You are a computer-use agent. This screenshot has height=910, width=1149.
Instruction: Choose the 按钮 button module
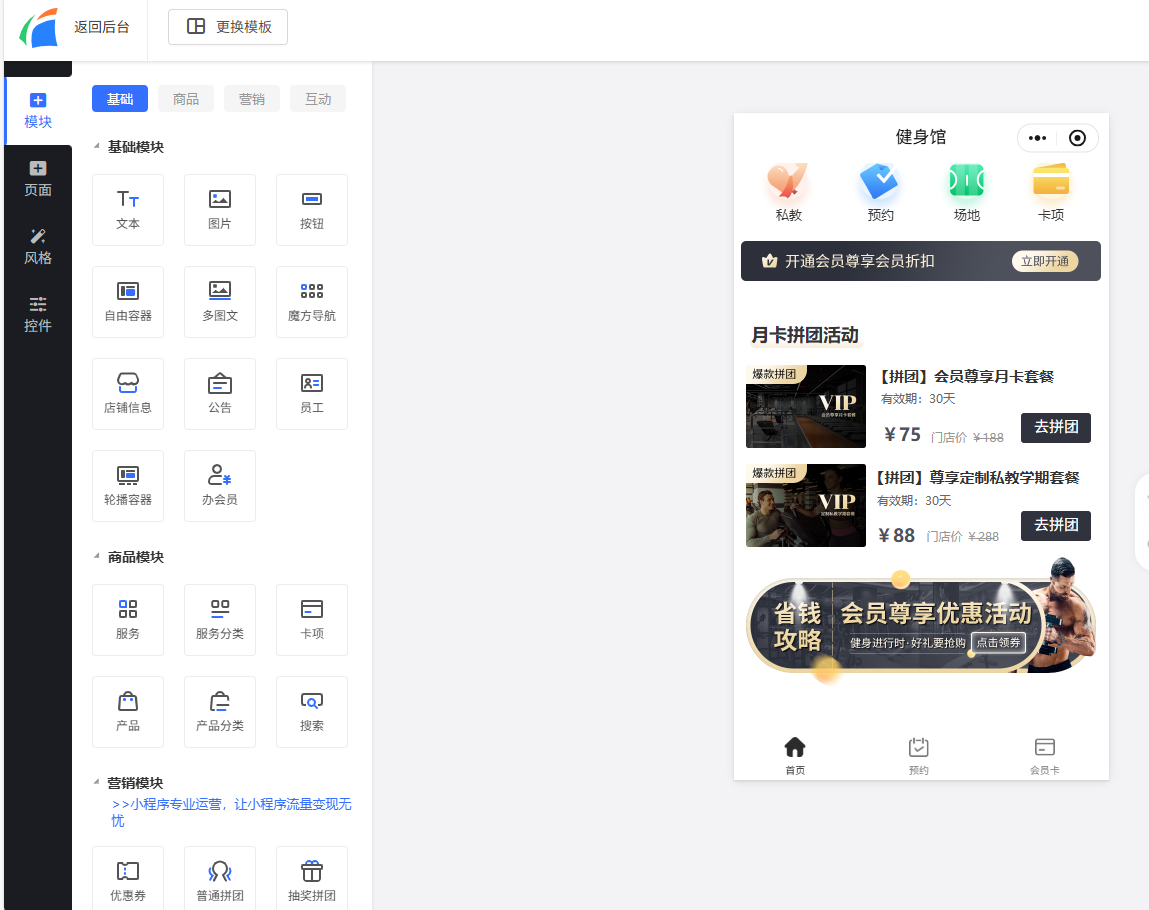[x=312, y=210]
